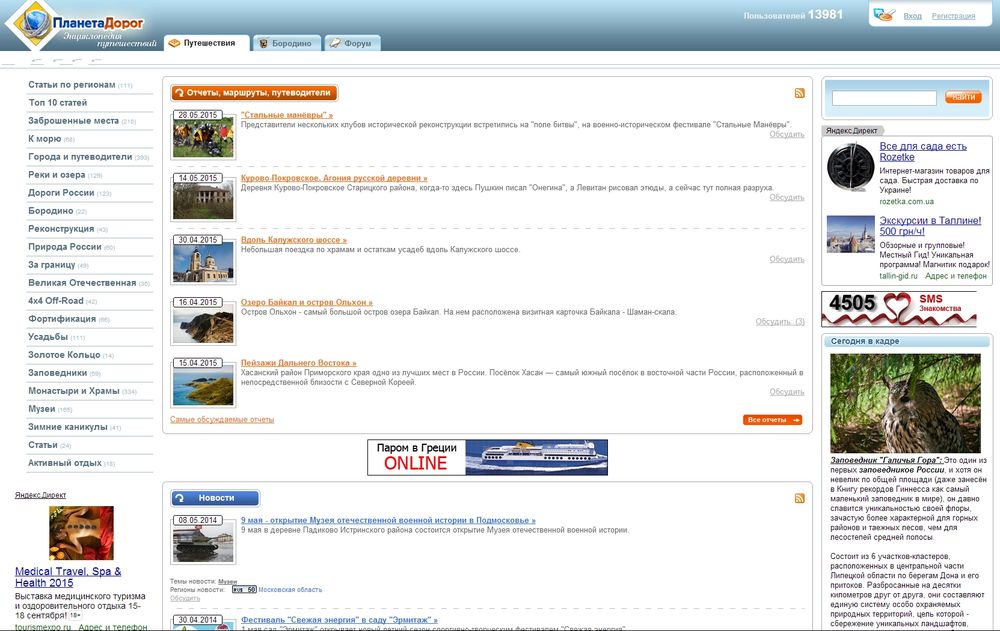Open Самые обсуждаемые отчеты link
Image resolution: width=1000 pixels, height=631 pixels.
[x=222, y=419]
